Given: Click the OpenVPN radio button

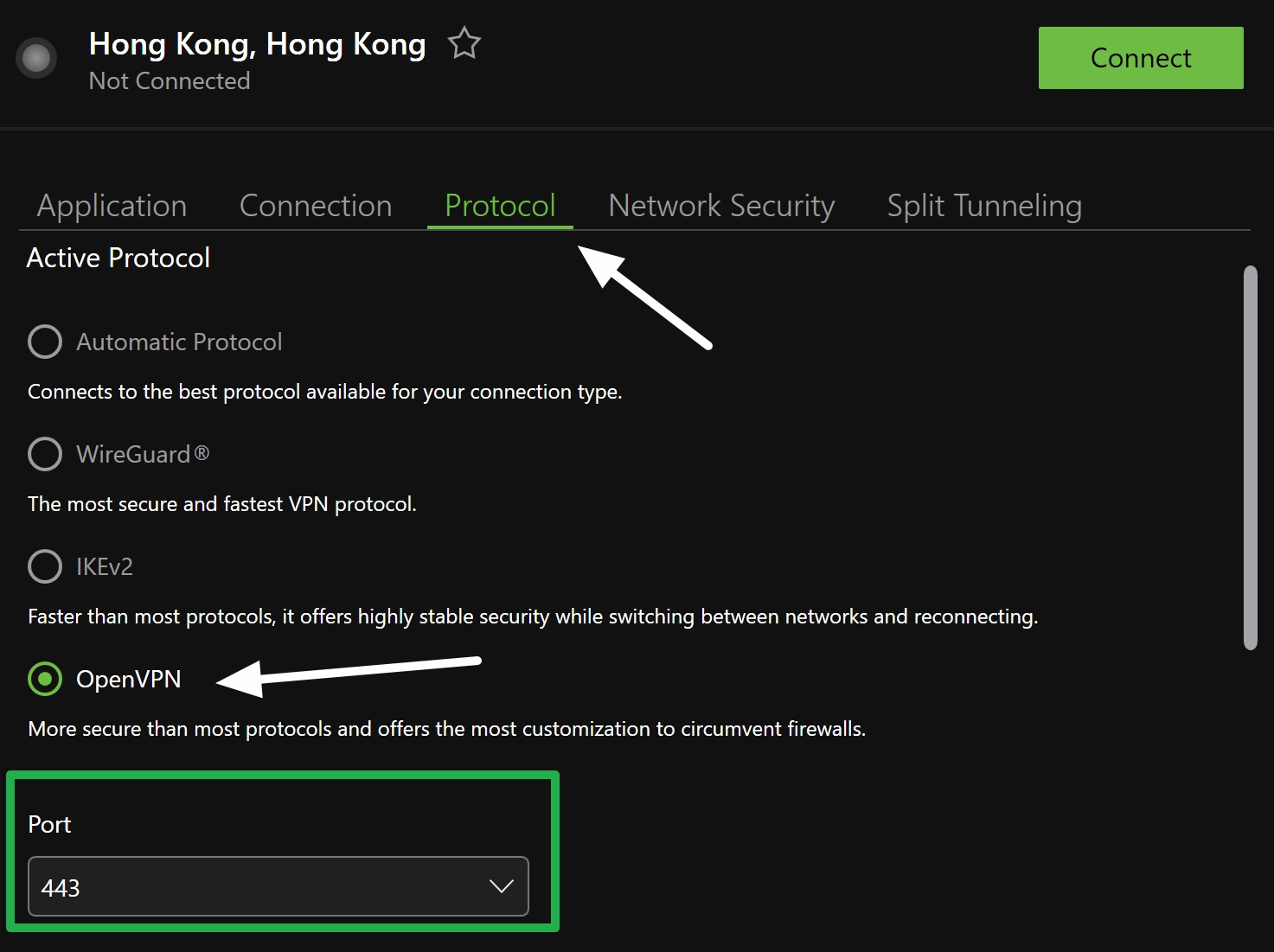Looking at the screenshot, I should [x=45, y=679].
